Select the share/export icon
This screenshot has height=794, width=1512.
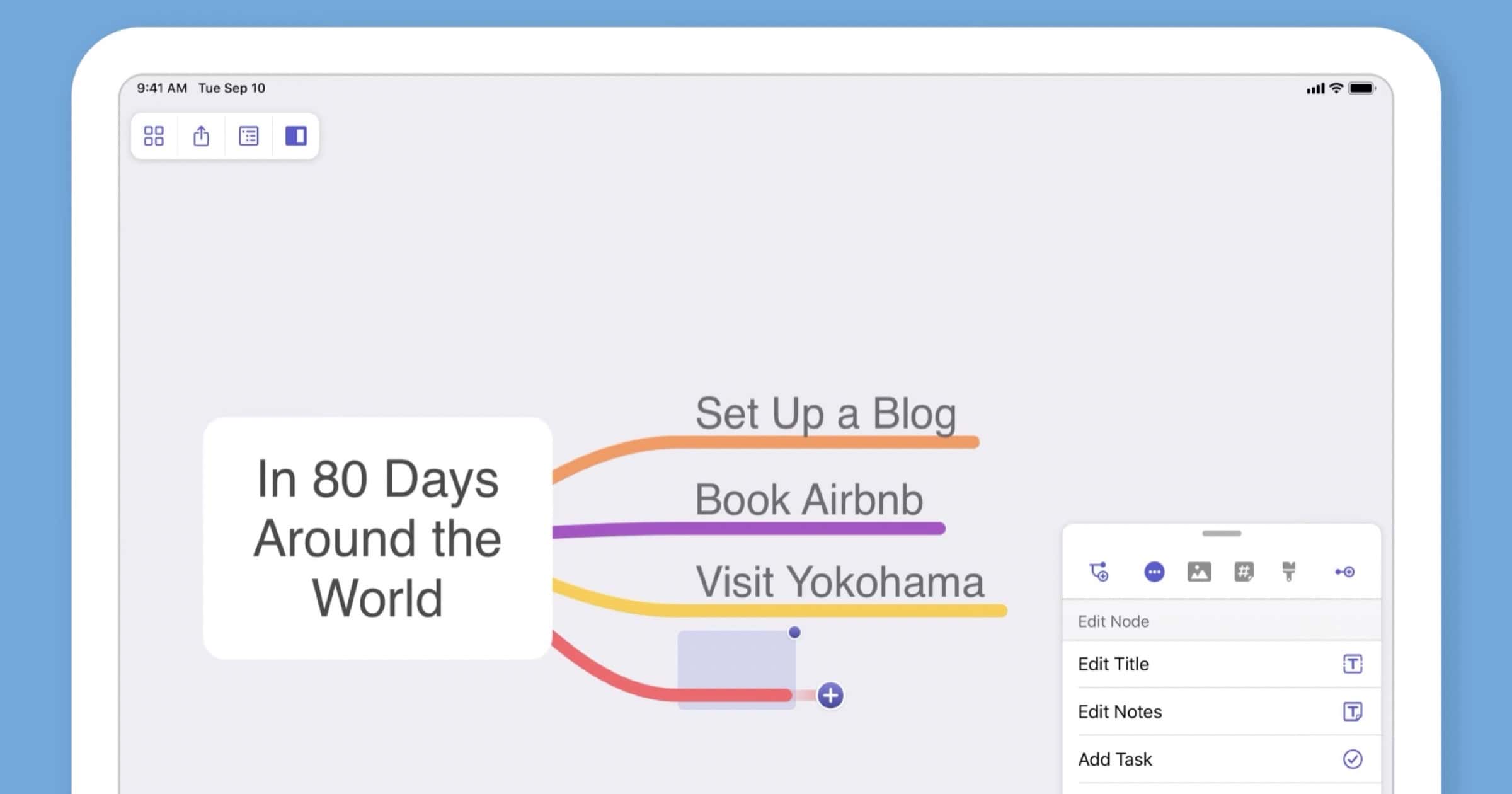(200, 135)
